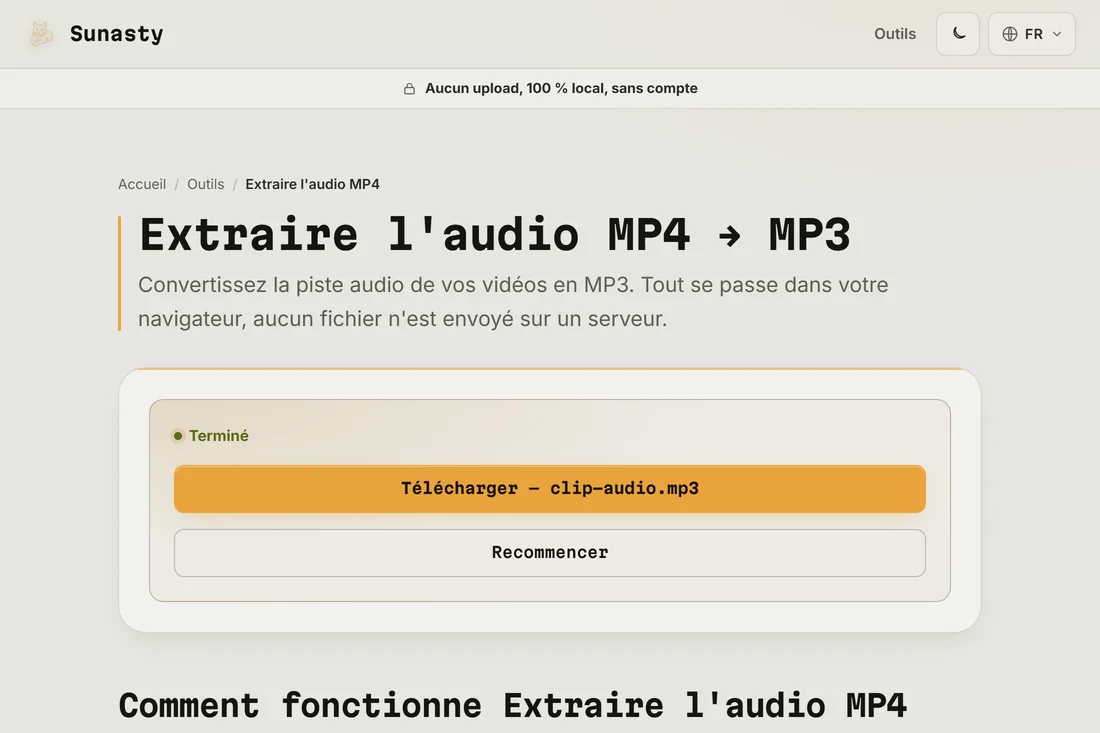Click the lock icon in the privacy banner
The height and width of the screenshot is (733, 1100).
[x=409, y=88]
